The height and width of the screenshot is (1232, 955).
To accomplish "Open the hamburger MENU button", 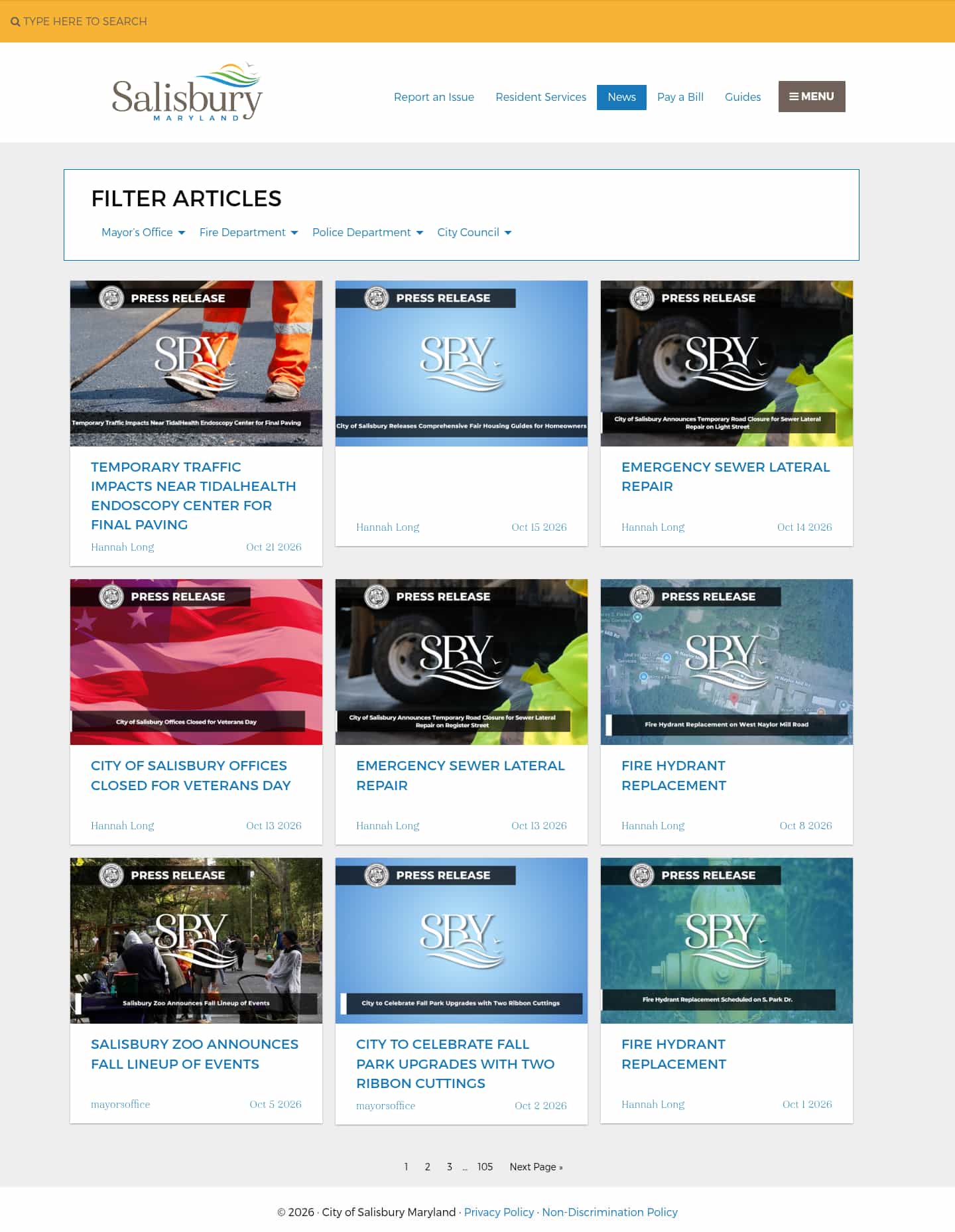I will tap(812, 96).
